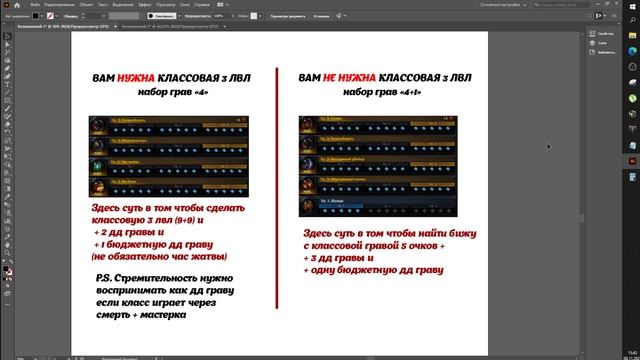Select the Magic Wand tool
Screen dimensions: 640x360
[7, 52]
